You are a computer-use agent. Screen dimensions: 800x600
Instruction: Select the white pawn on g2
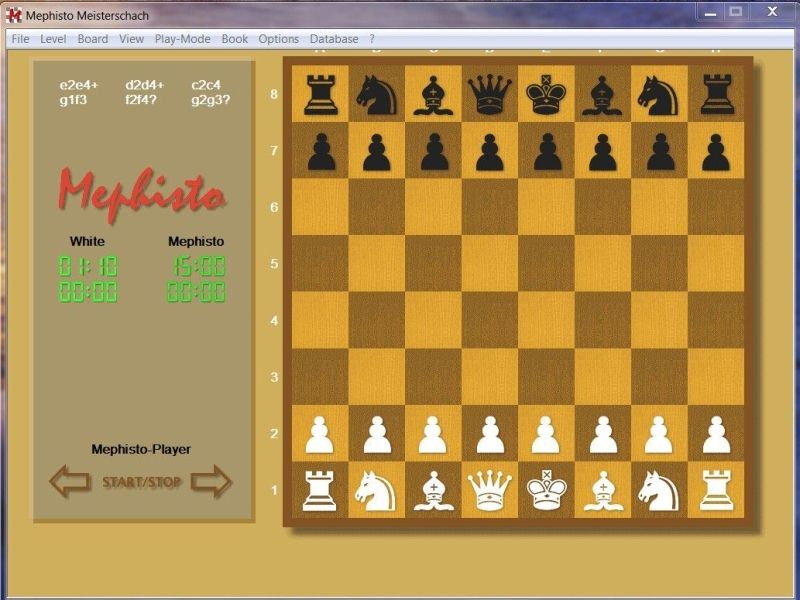[659, 435]
